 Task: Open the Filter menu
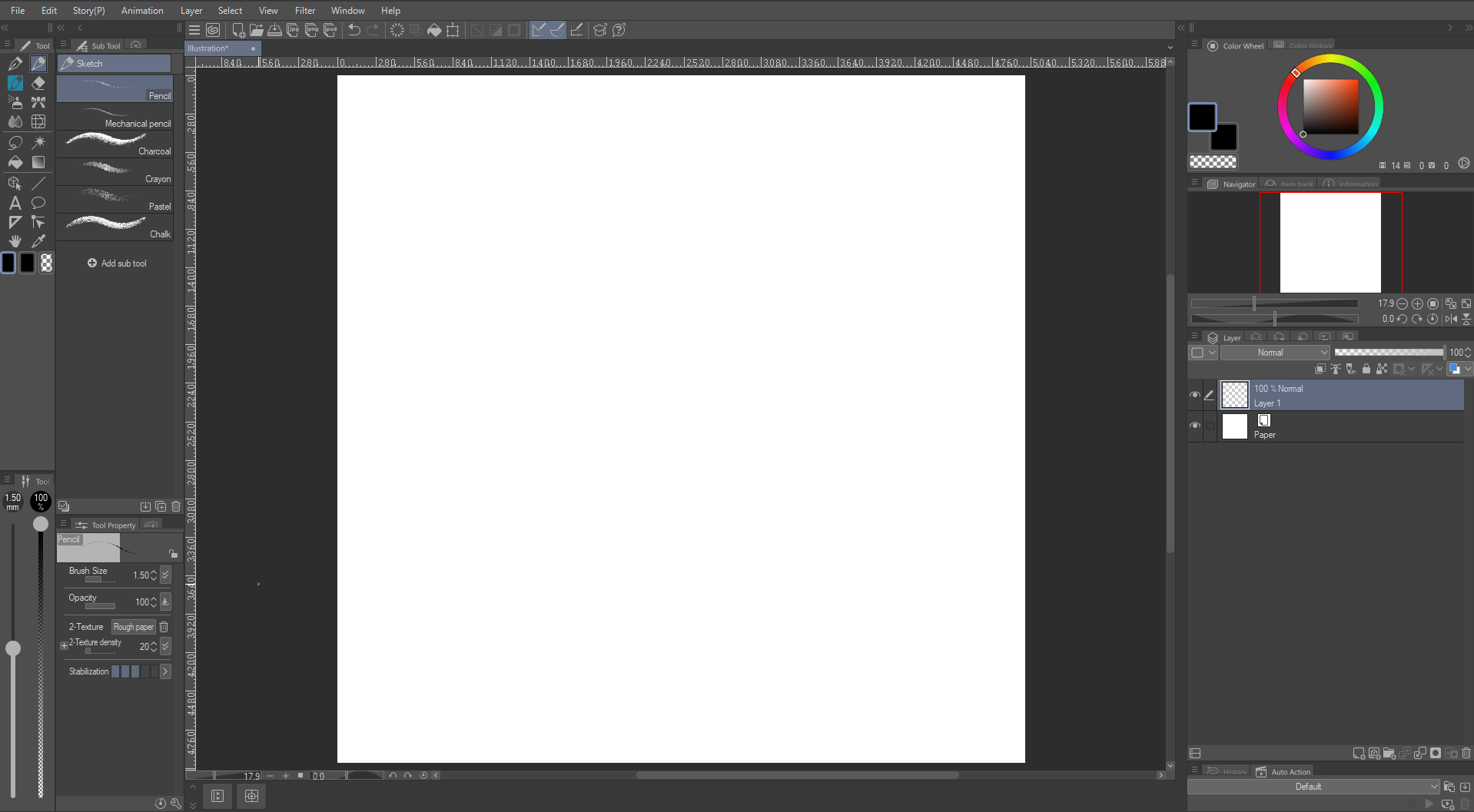pyautogui.click(x=305, y=11)
